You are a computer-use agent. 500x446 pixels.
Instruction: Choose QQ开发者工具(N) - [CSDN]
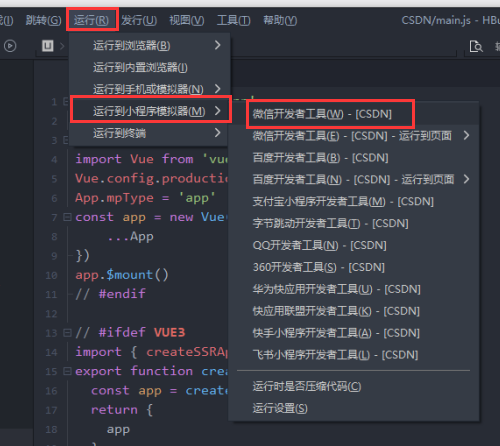[x=355, y=245]
